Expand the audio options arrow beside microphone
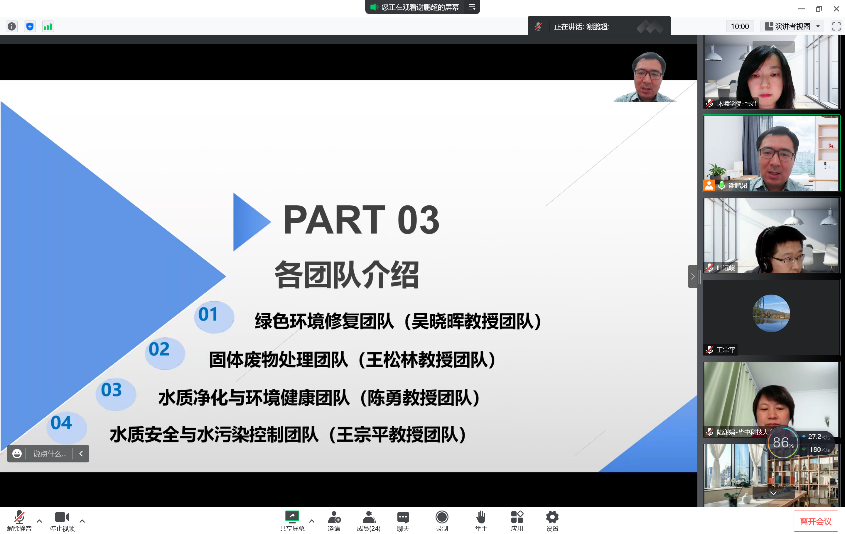 coord(39,520)
